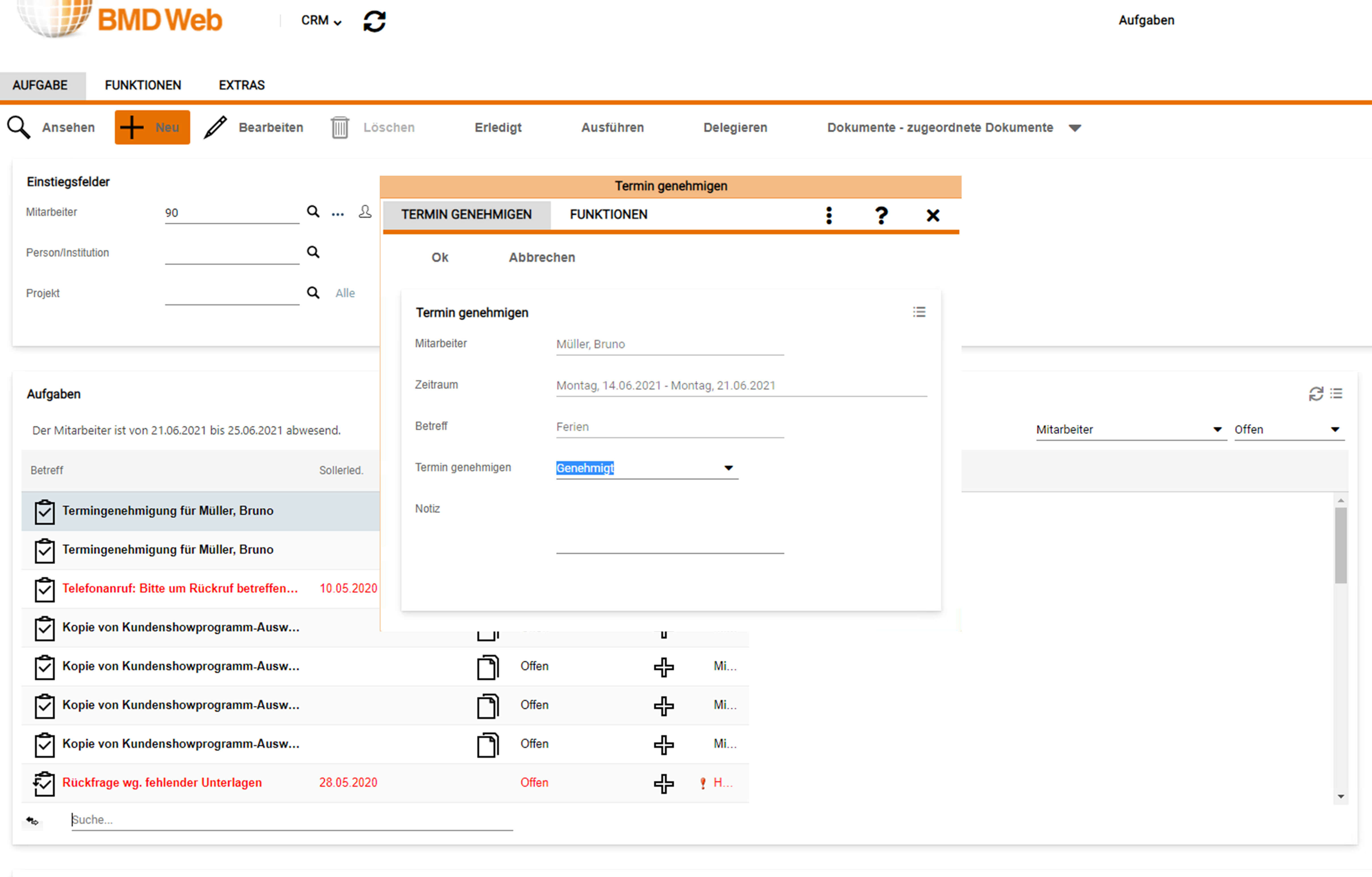Viewport: 1372px width, 877px height.
Task: Open the CRM module dropdown
Action: point(320,20)
